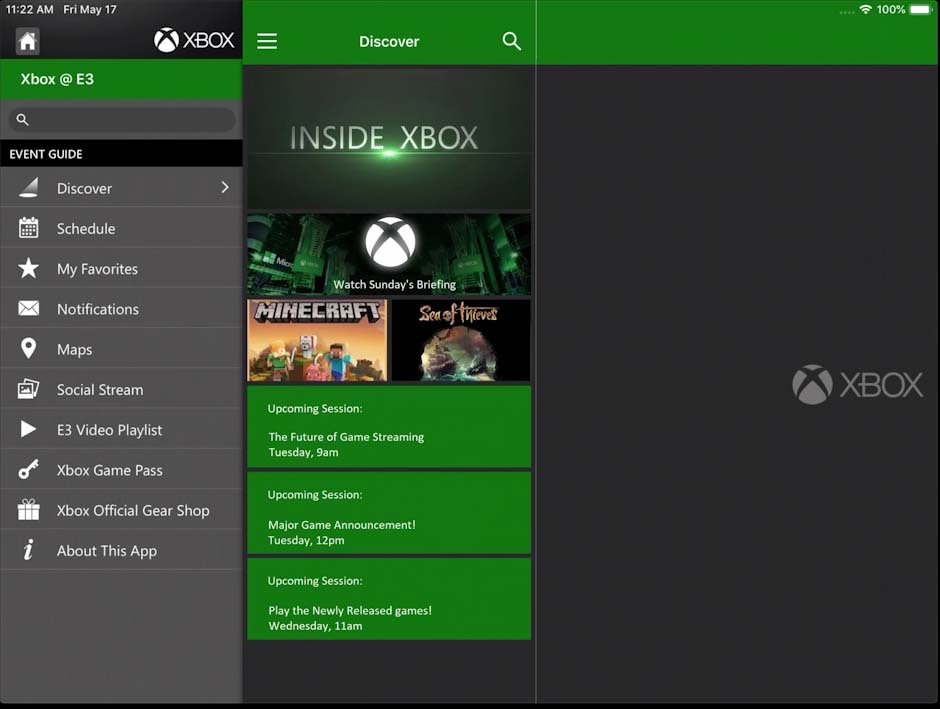940x709 pixels.
Task: Click the Xbox Game Pass key icon
Action: tap(28, 469)
